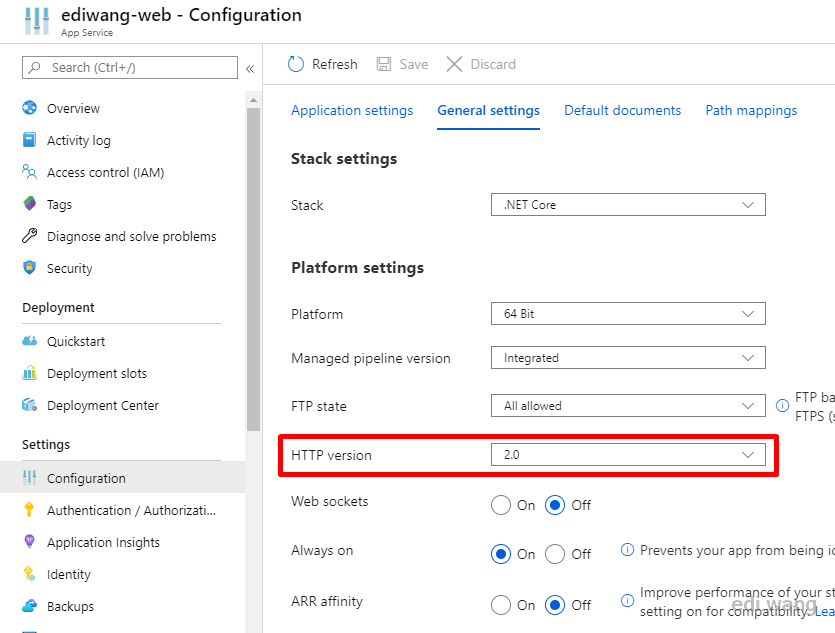The height and width of the screenshot is (633, 835).
Task: Select Web sockets Off radio button
Action: coord(555,505)
